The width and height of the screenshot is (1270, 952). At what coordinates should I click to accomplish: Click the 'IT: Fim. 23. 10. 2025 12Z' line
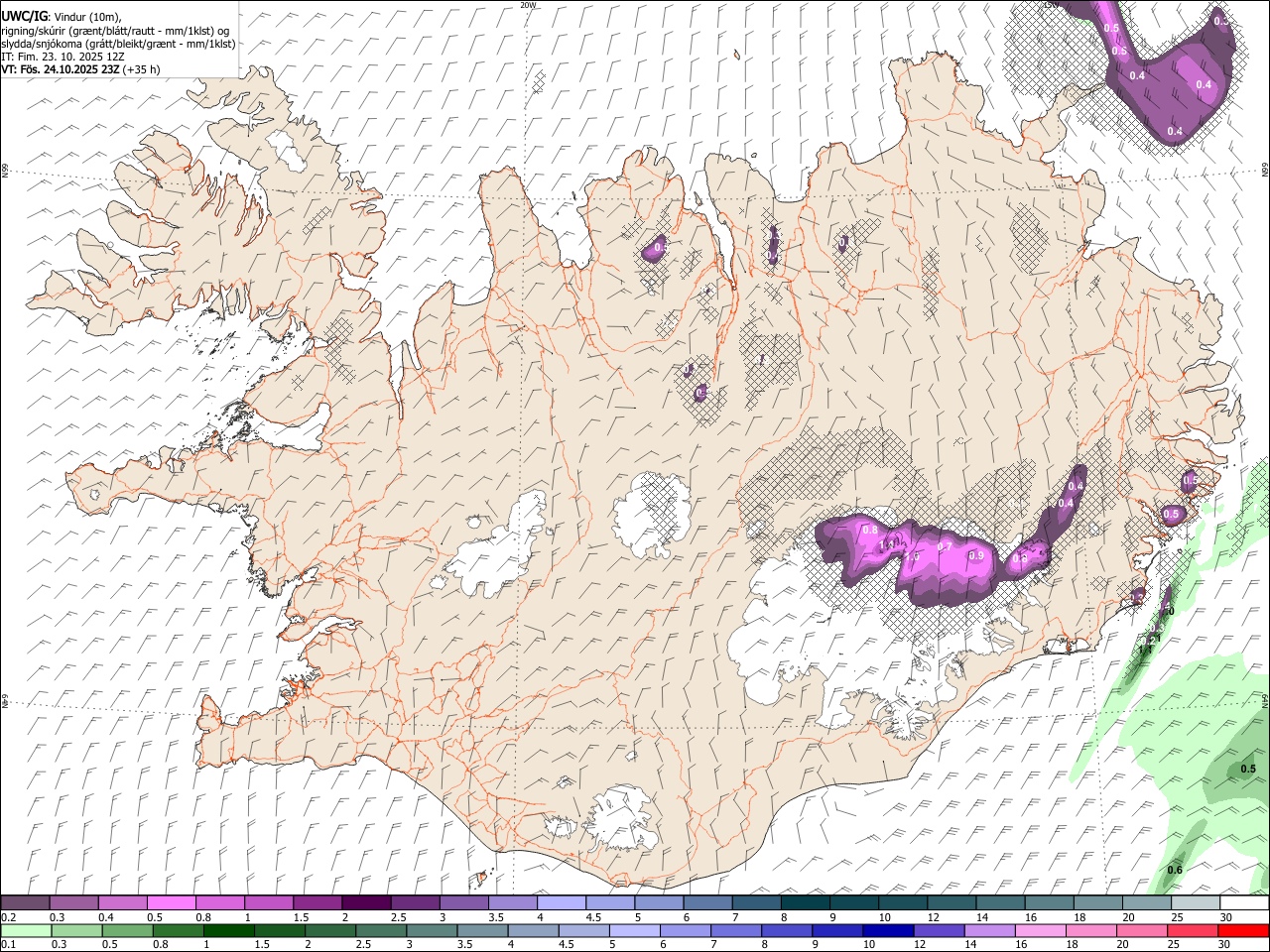coord(63,57)
